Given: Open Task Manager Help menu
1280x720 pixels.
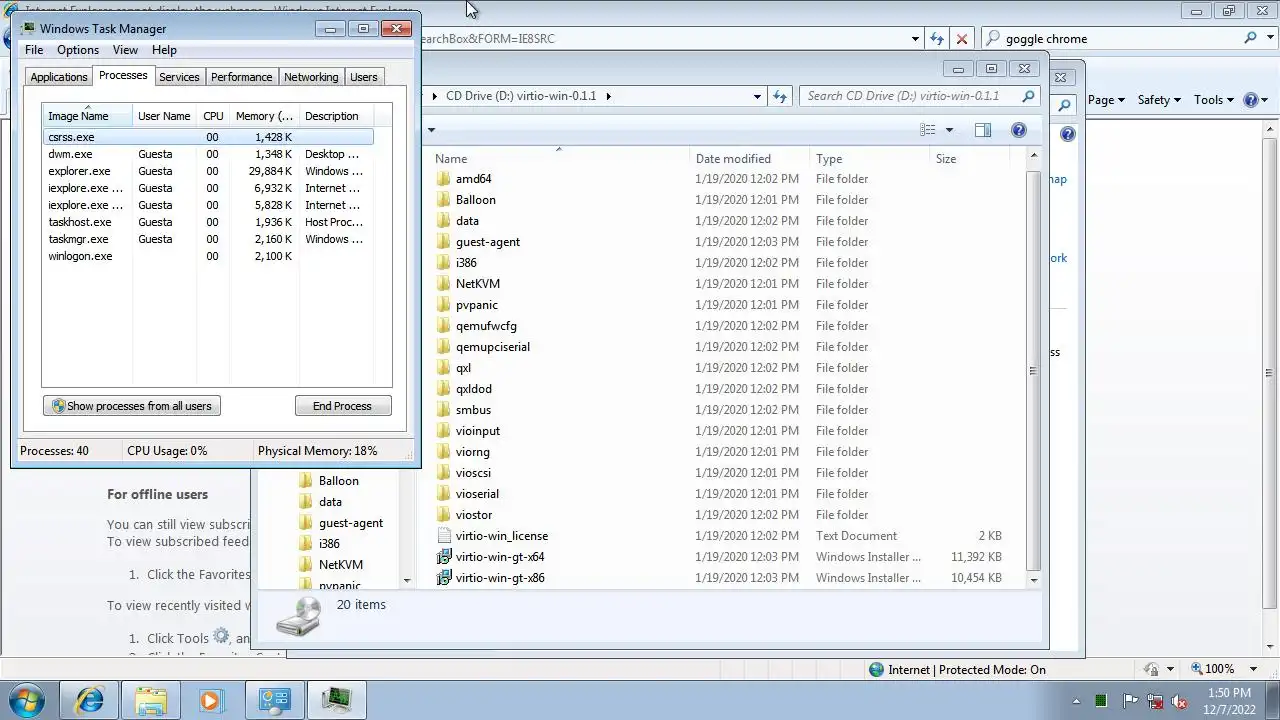Looking at the screenshot, I should [x=164, y=50].
